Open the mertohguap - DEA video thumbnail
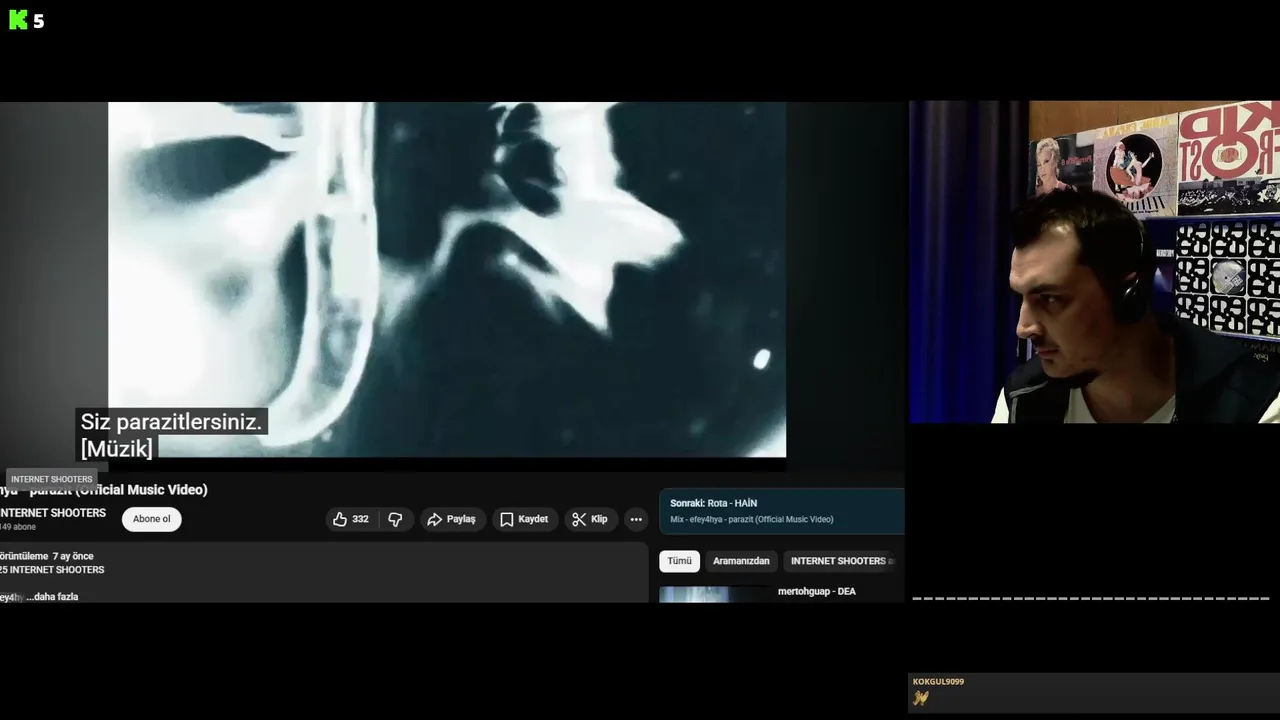Screen dimensions: 1280x720 coord(715,594)
